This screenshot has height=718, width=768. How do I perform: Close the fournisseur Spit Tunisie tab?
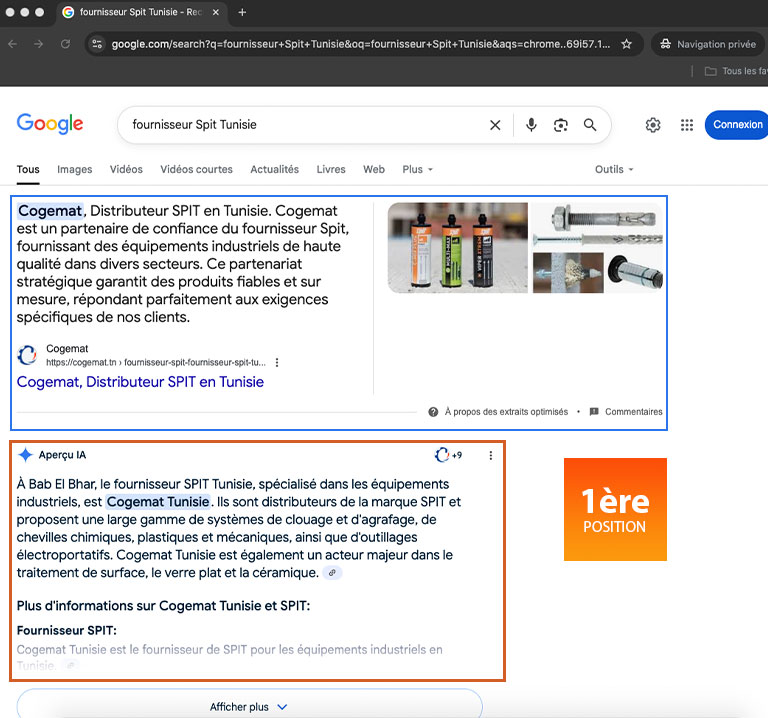pyautogui.click(x=216, y=12)
